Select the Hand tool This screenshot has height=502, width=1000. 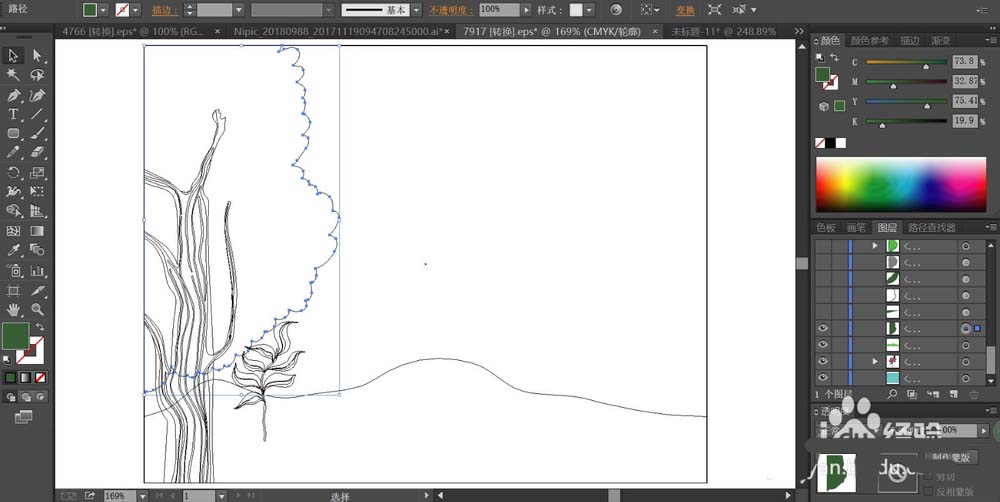tap(12, 310)
